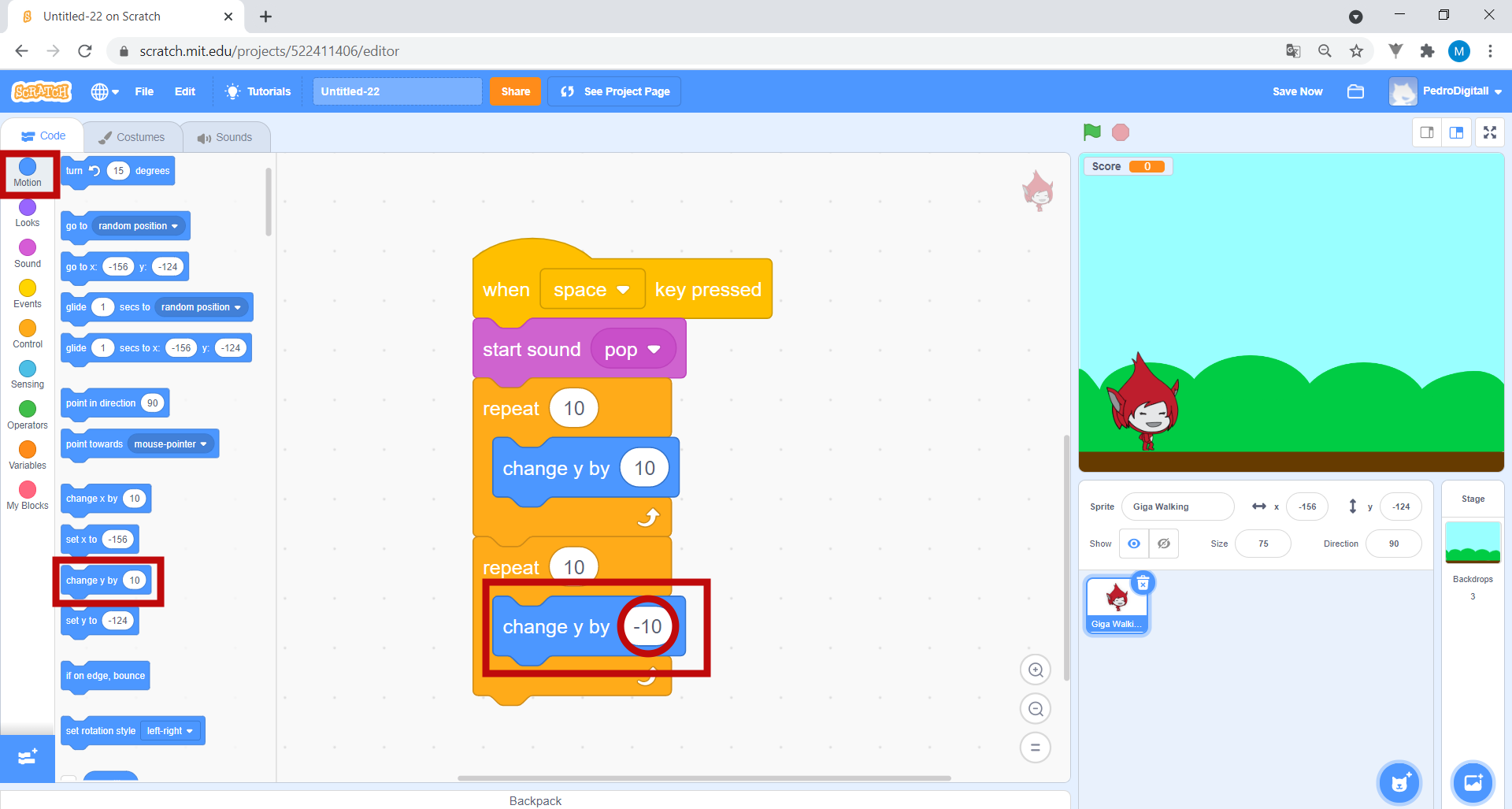Delete Giga Walking sprite via trash icon

(x=1143, y=583)
